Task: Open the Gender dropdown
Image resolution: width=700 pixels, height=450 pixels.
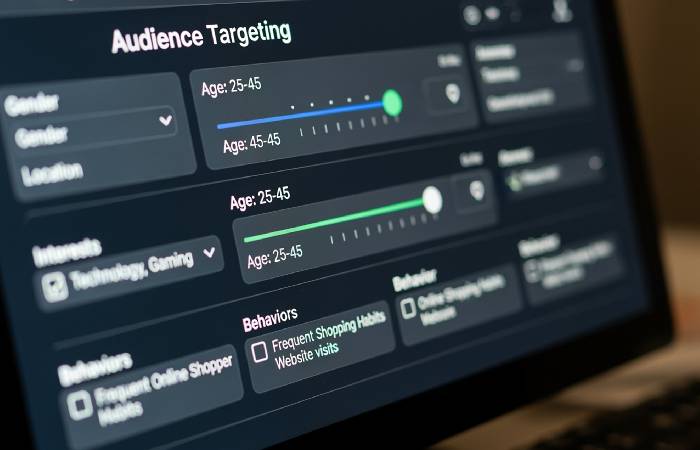Action: coord(165,121)
